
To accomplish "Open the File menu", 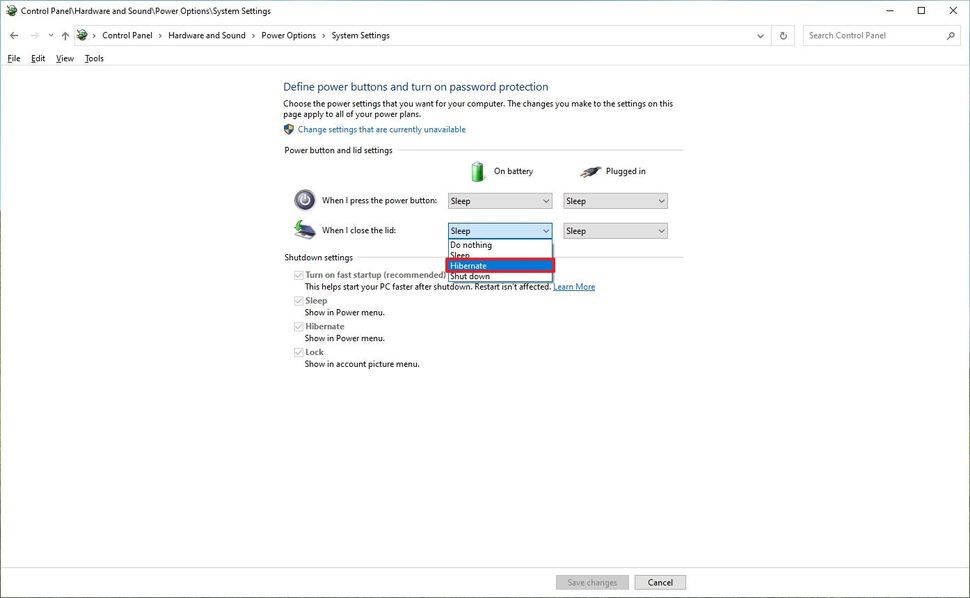I will (13, 58).
